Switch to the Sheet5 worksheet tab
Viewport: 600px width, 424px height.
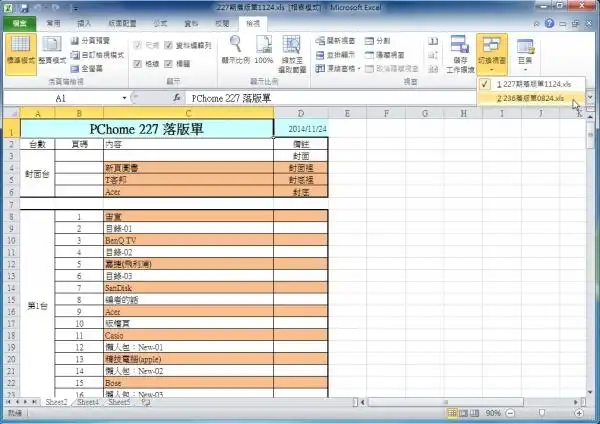pyautogui.click(x=119, y=402)
